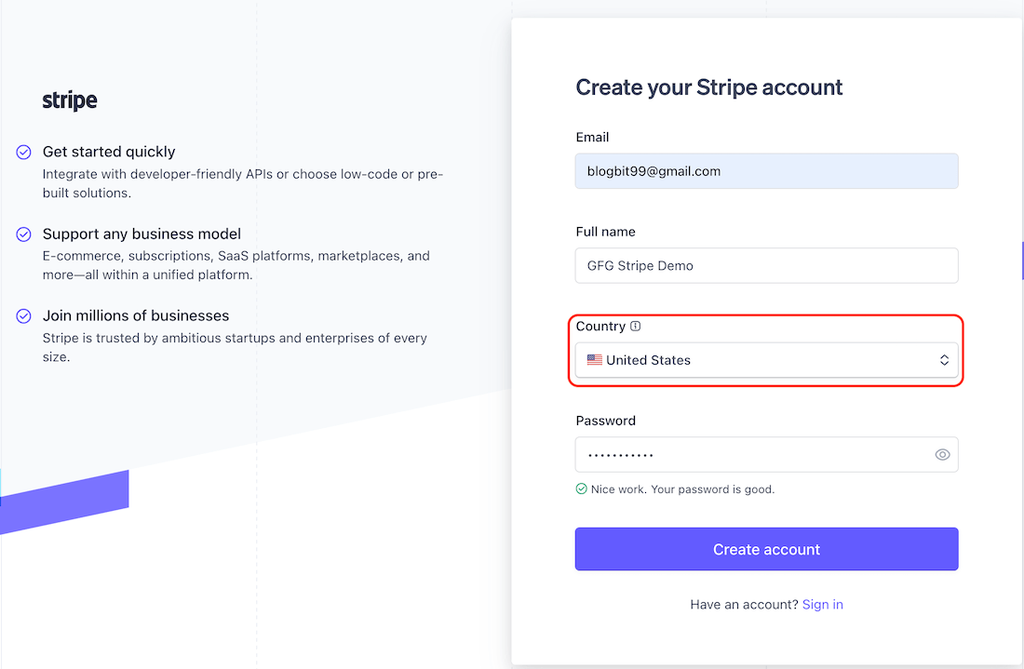Click checkmark icon beside Join millions of businesses
Viewport: 1024px width, 669px height.
[x=24, y=316]
